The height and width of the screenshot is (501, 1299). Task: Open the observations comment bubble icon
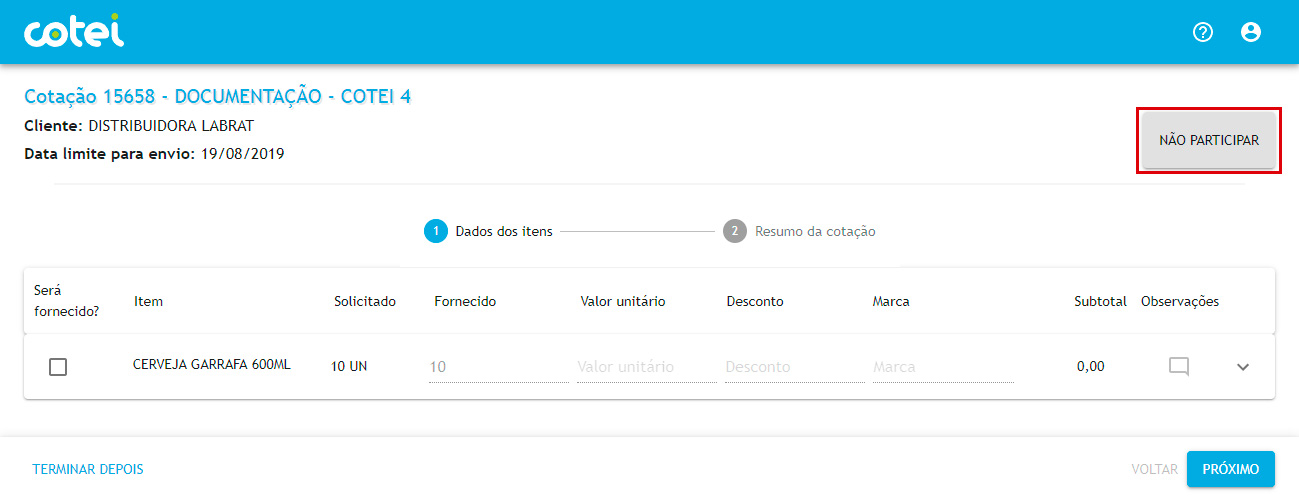(1179, 366)
